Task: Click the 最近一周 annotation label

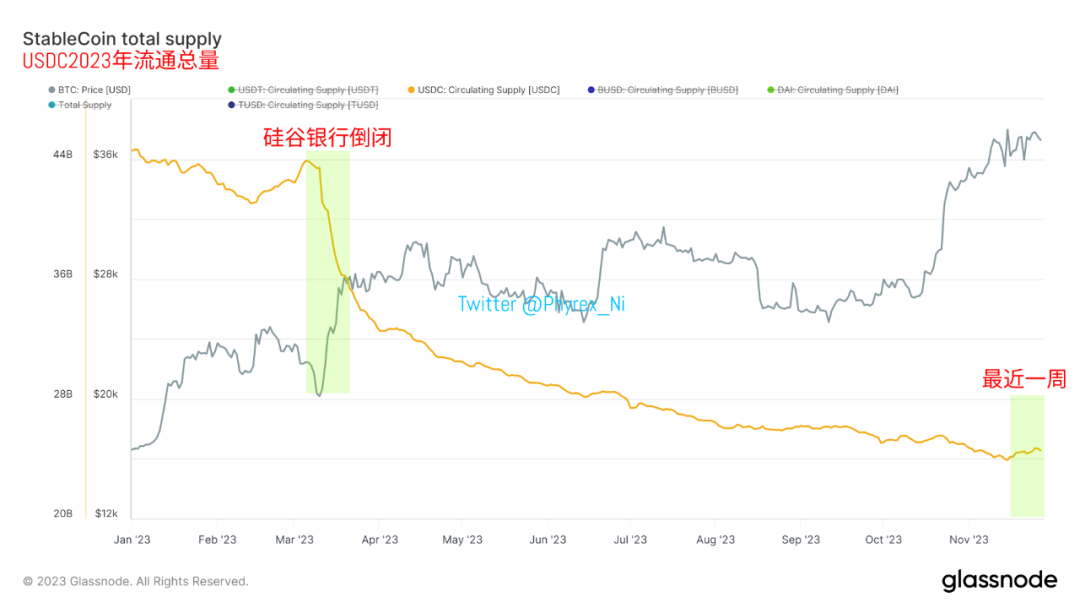Action: coord(1024,379)
